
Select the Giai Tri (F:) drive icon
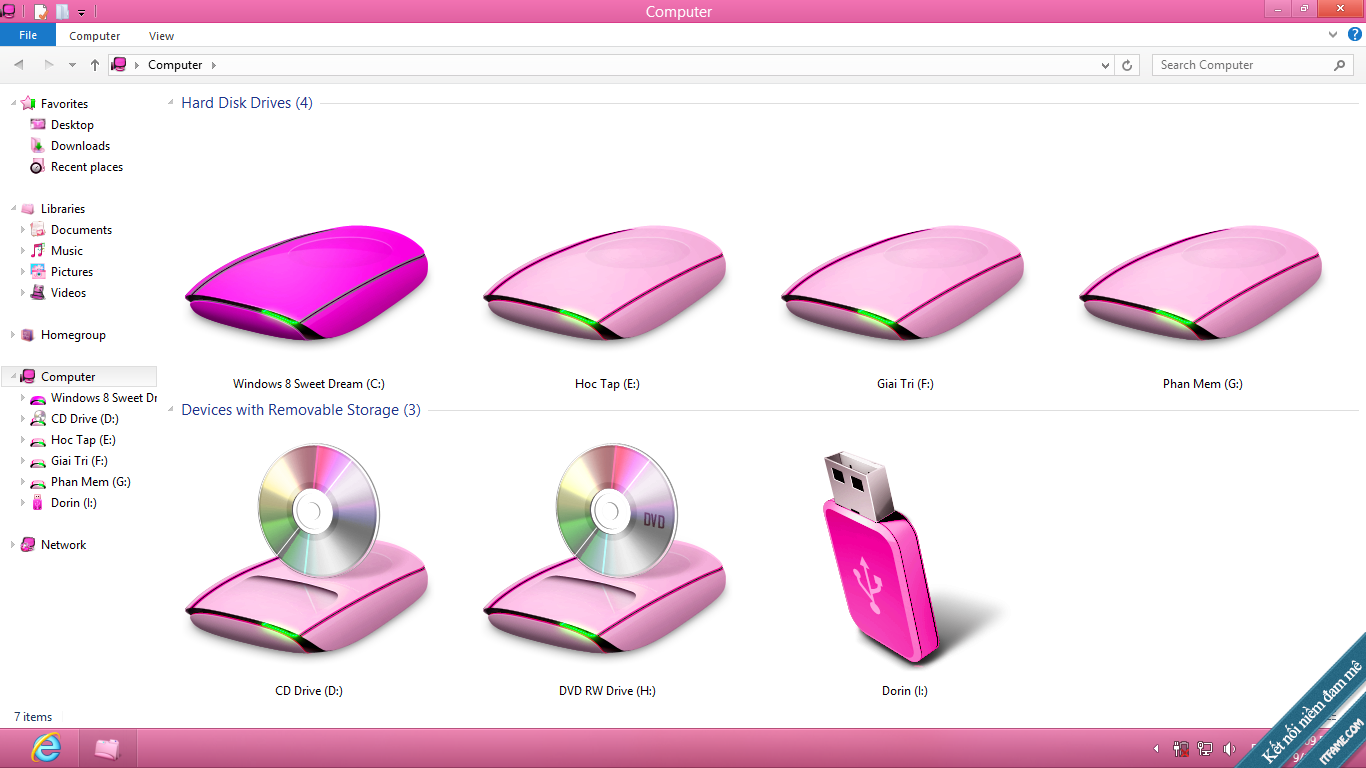(904, 284)
